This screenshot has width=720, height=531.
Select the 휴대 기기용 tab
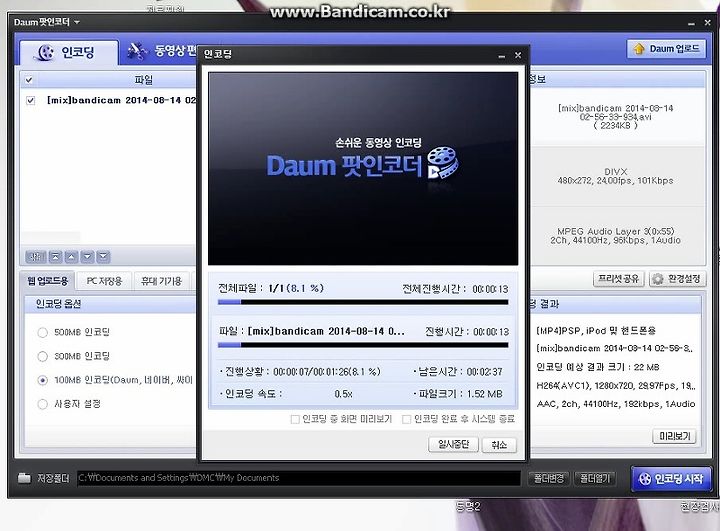pyautogui.click(x=161, y=281)
